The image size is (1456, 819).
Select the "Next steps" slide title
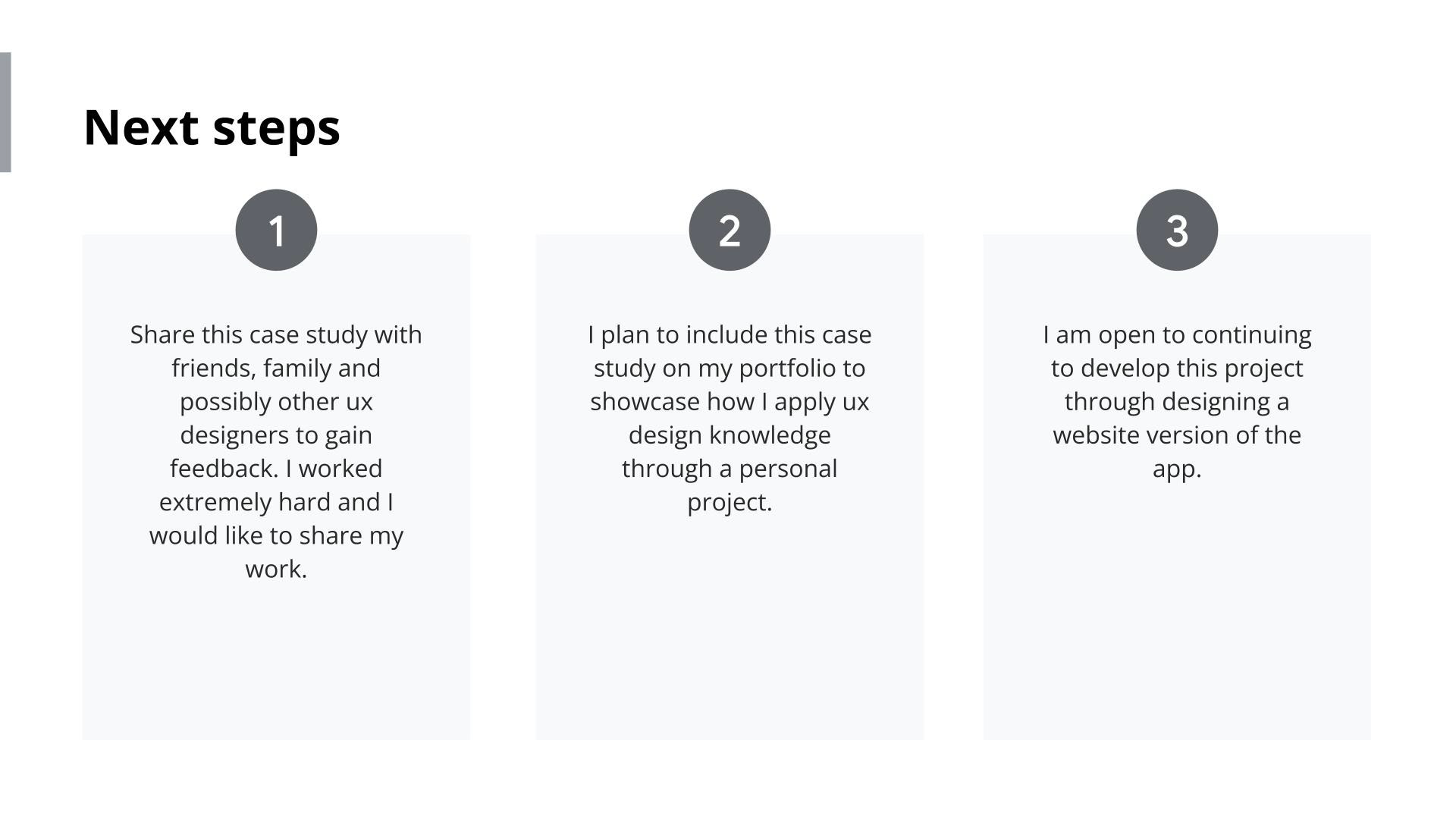pos(212,127)
